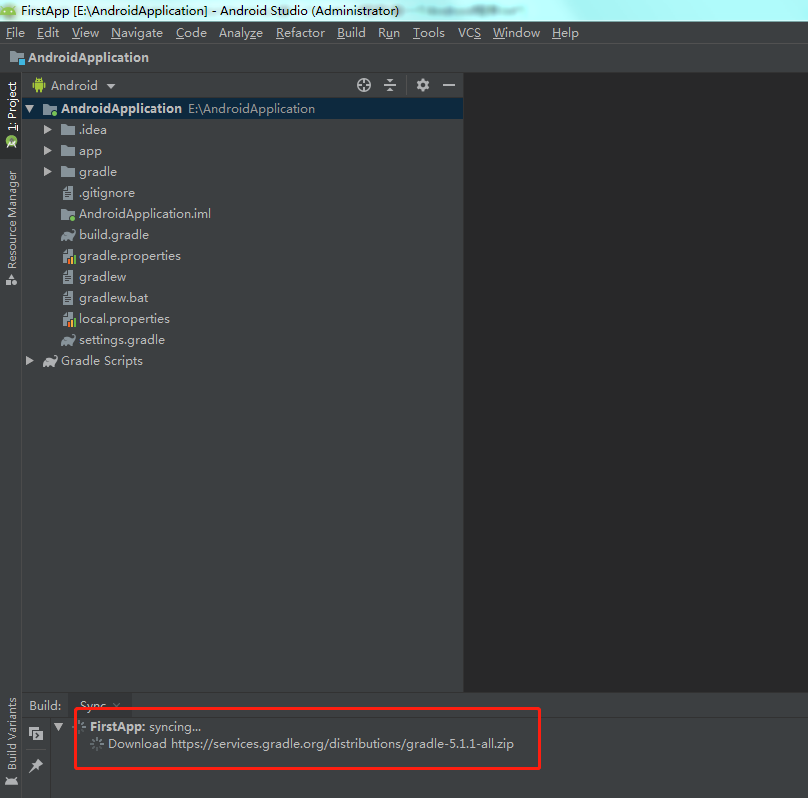
Task: Expand the .idea folder
Action: tap(47, 130)
